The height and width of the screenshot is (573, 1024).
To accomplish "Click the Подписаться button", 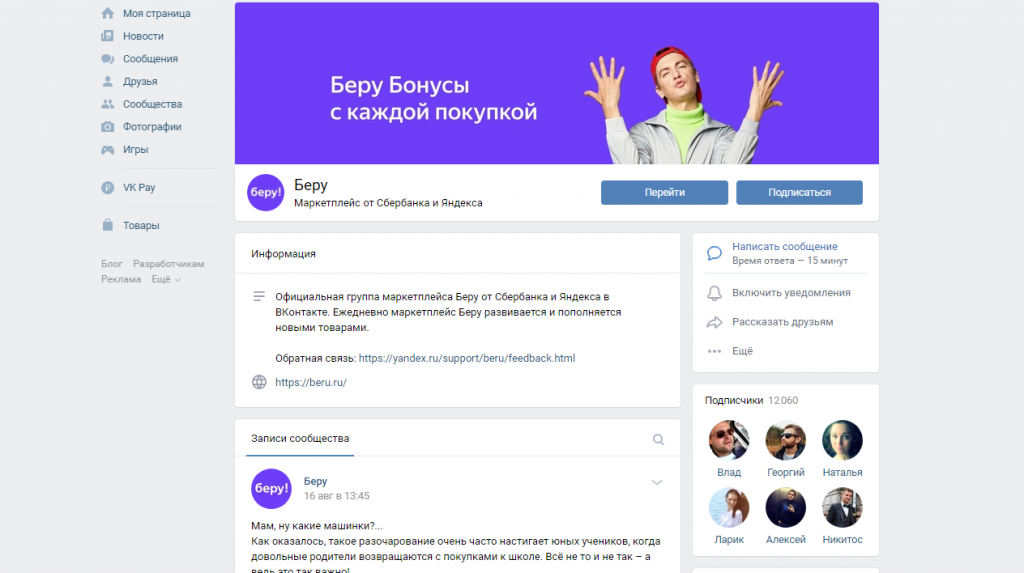I will (x=799, y=193).
